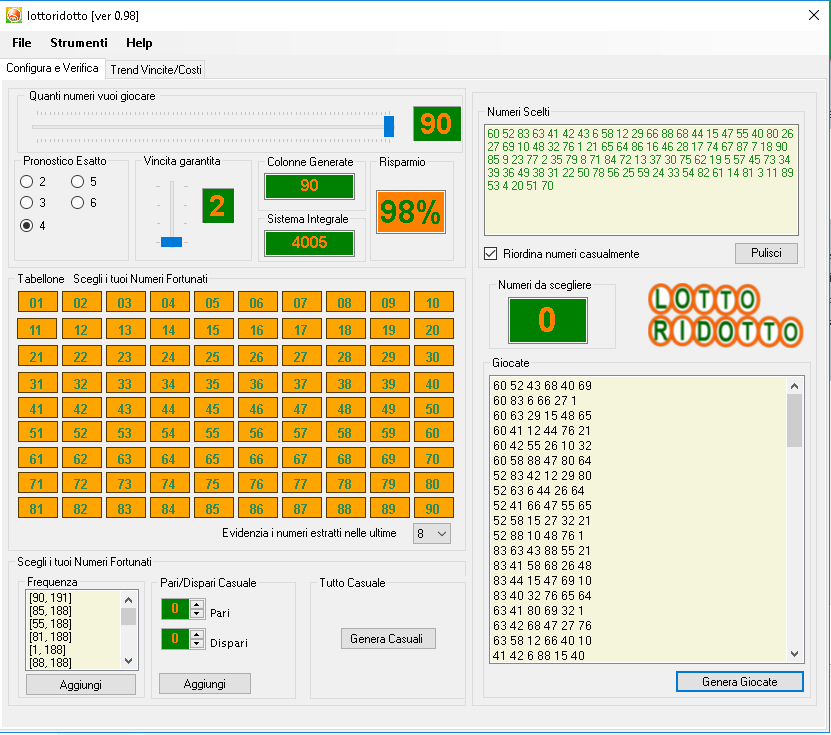
Task: Click the Vincita garantita vertical slider thumb
Action: (171, 242)
